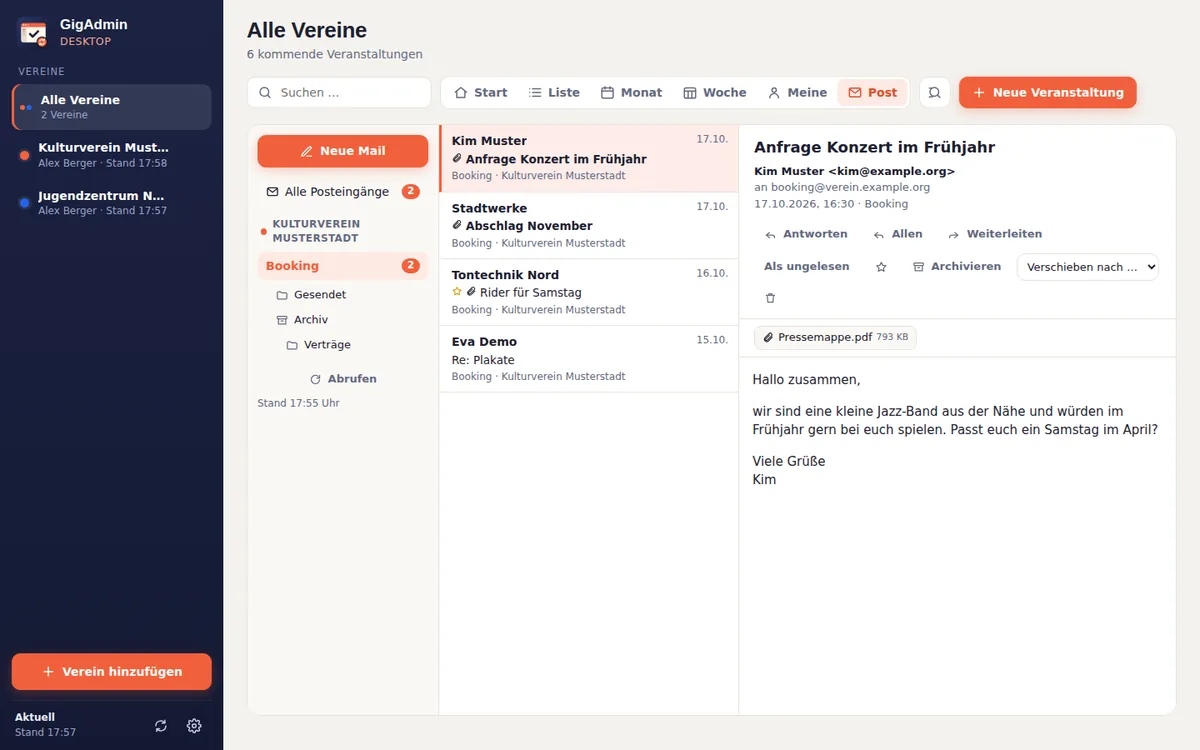Click the Stand 17:55 Uhr status text
The image size is (1200, 750).
299,403
